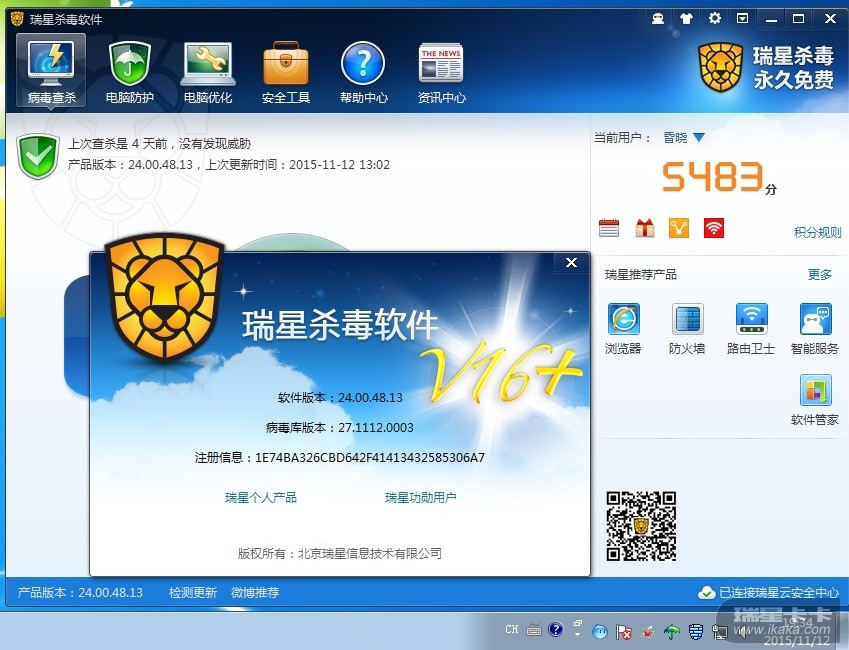Click the 瑞星杀毒 永久免费 lion logo

pyautogui.click(x=766, y=68)
